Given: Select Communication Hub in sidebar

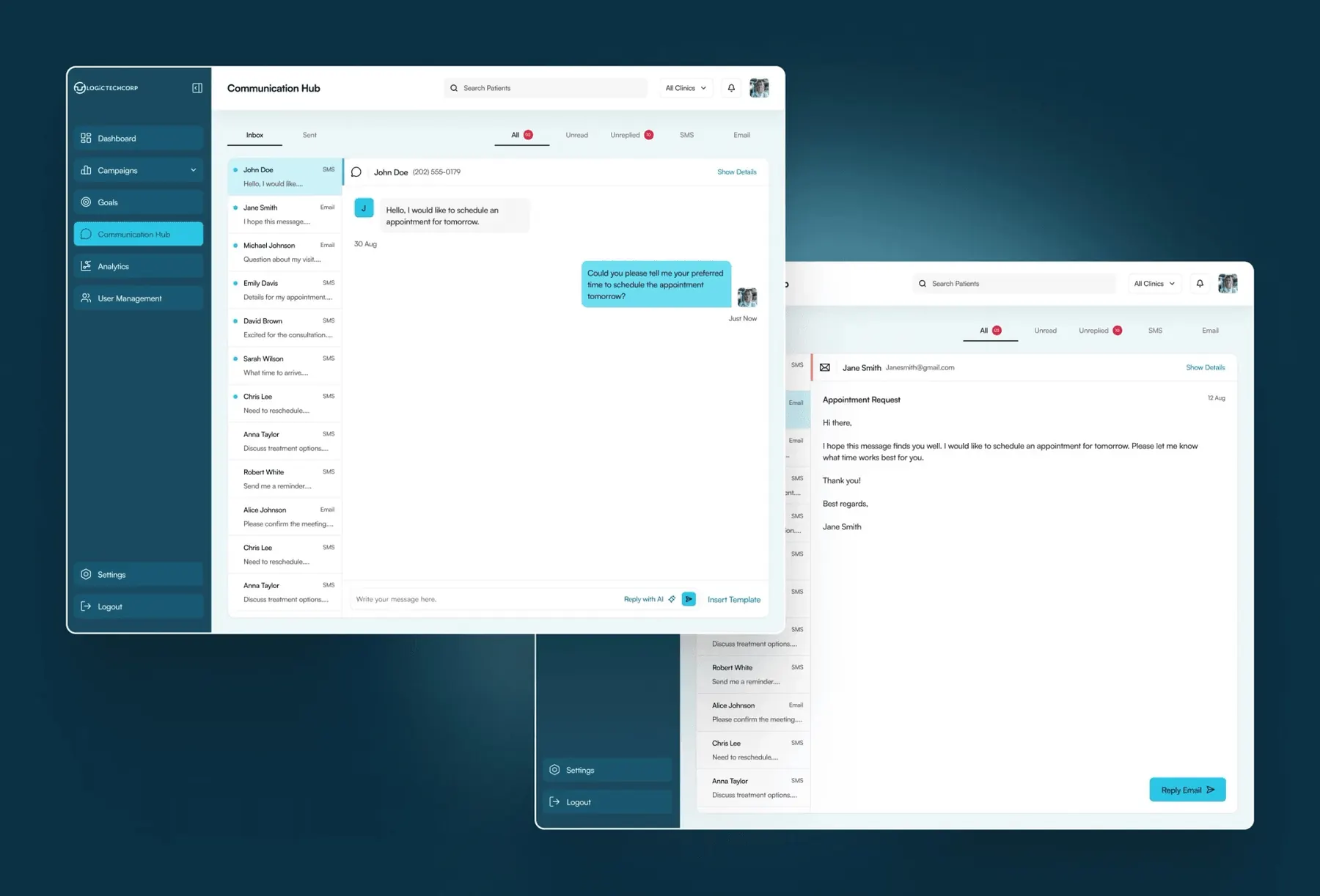Looking at the screenshot, I should tap(139, 234).
